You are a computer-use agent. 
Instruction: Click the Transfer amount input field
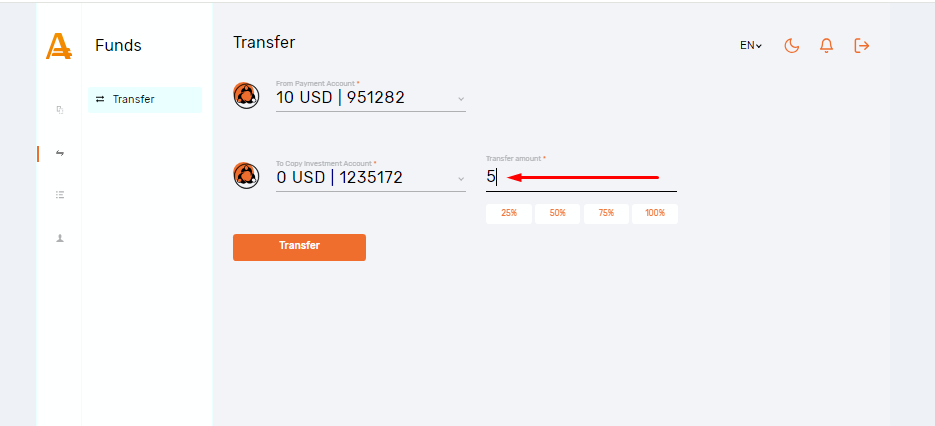point(580,177)
